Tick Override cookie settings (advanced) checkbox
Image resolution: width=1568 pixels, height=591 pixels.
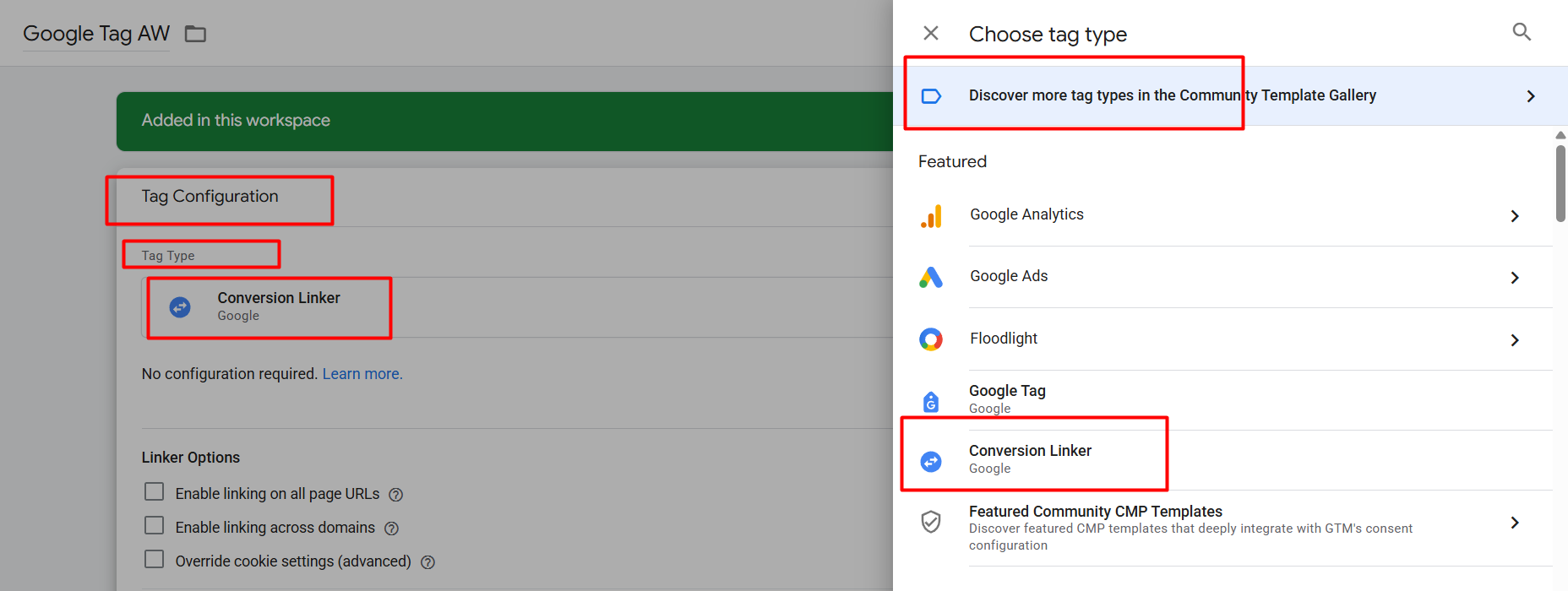(x=154, y=560)
